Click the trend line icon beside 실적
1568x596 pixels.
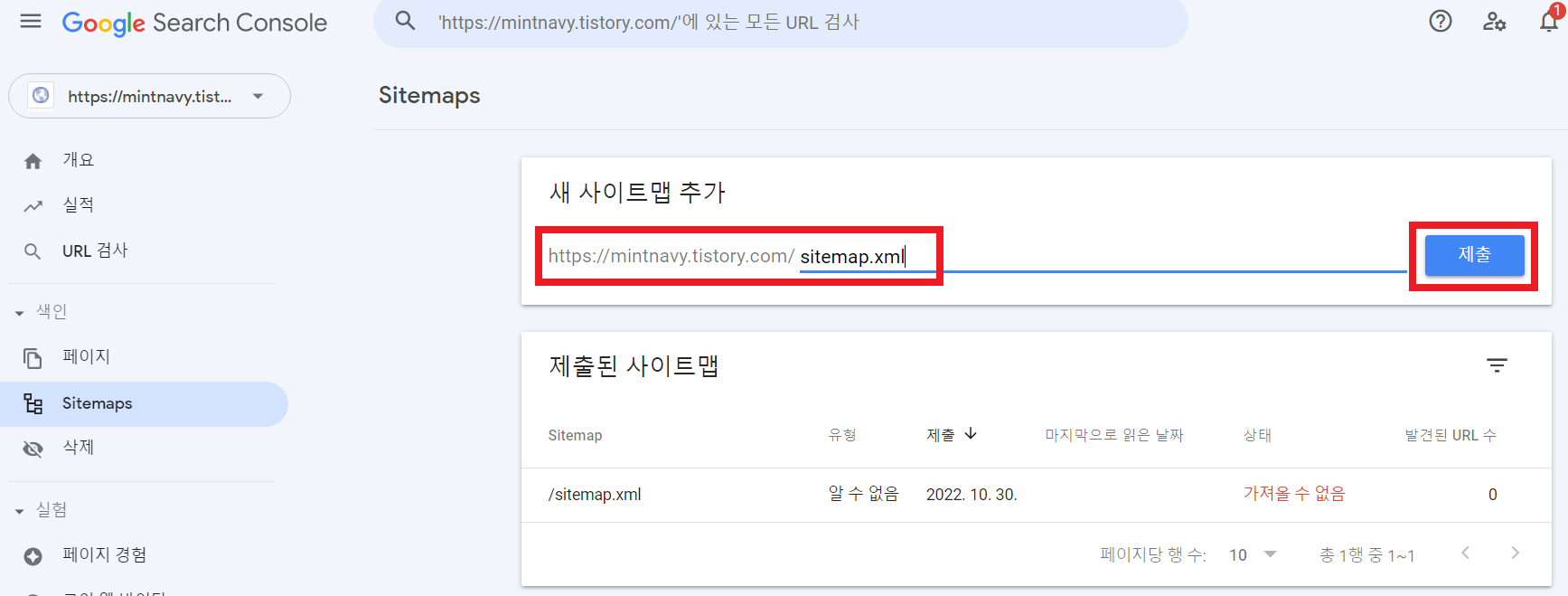coord(33,206)
